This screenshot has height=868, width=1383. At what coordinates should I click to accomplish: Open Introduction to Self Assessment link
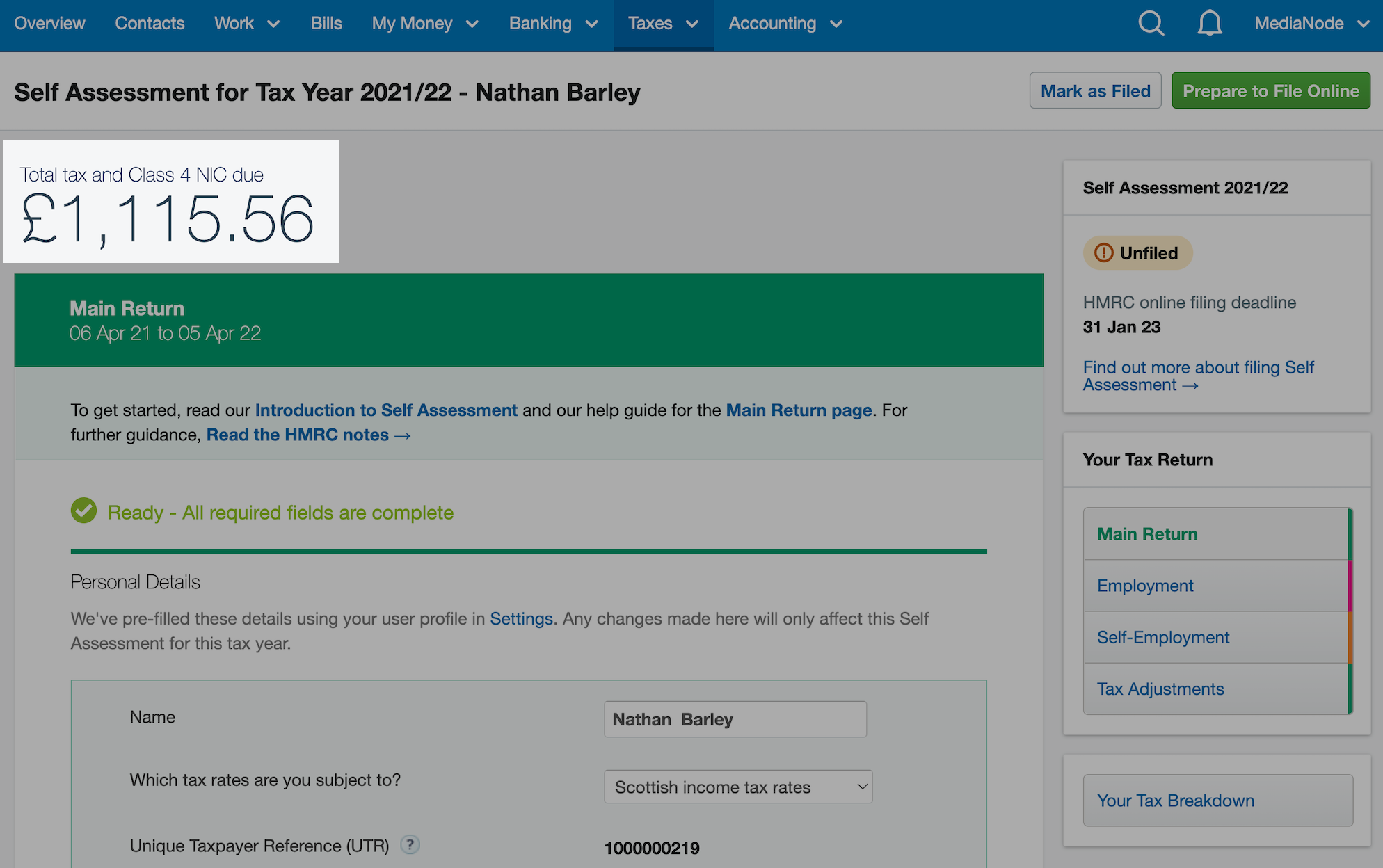pyautogui.click(x=386, y=410)
